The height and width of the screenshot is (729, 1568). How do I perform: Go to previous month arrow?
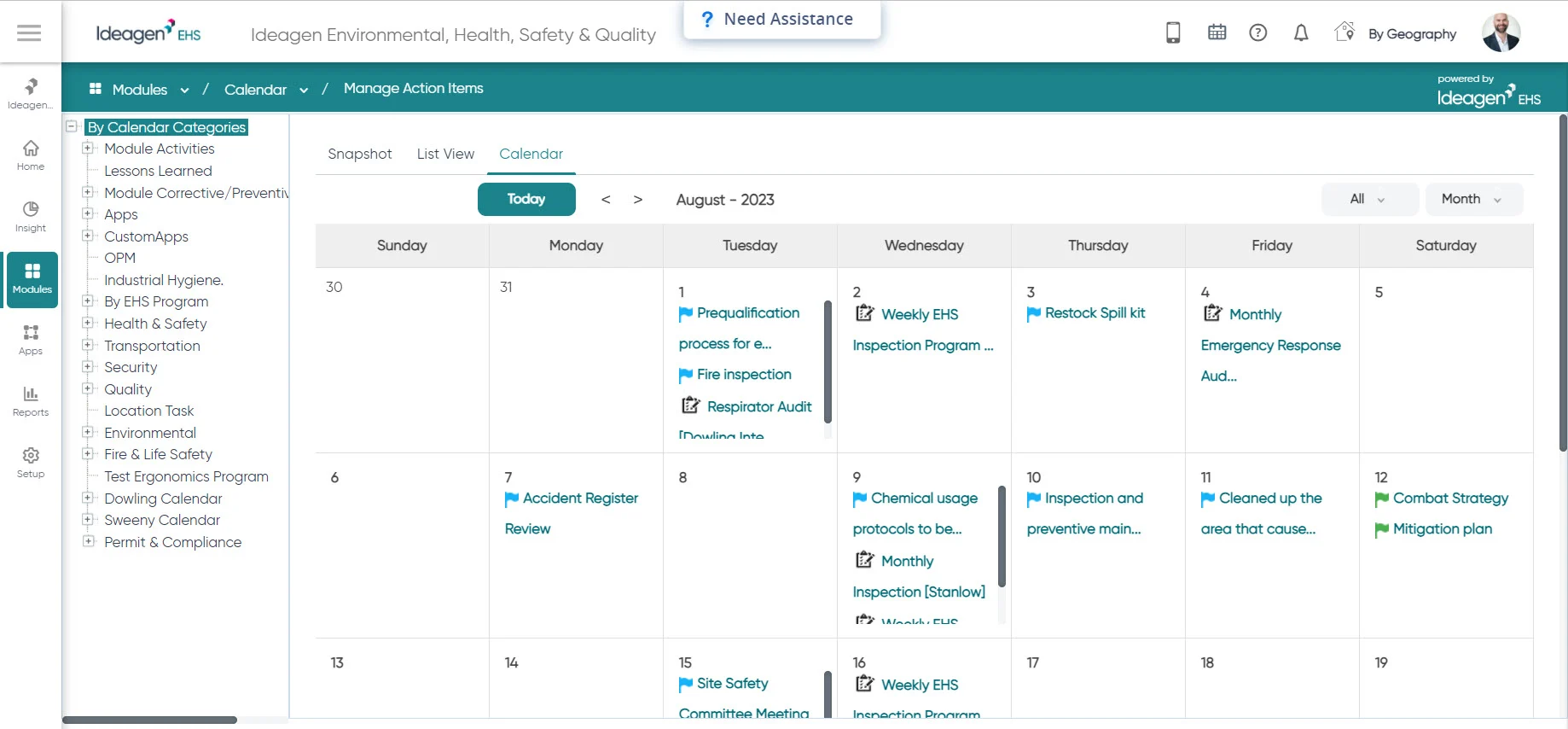click(x=606, y=200)
